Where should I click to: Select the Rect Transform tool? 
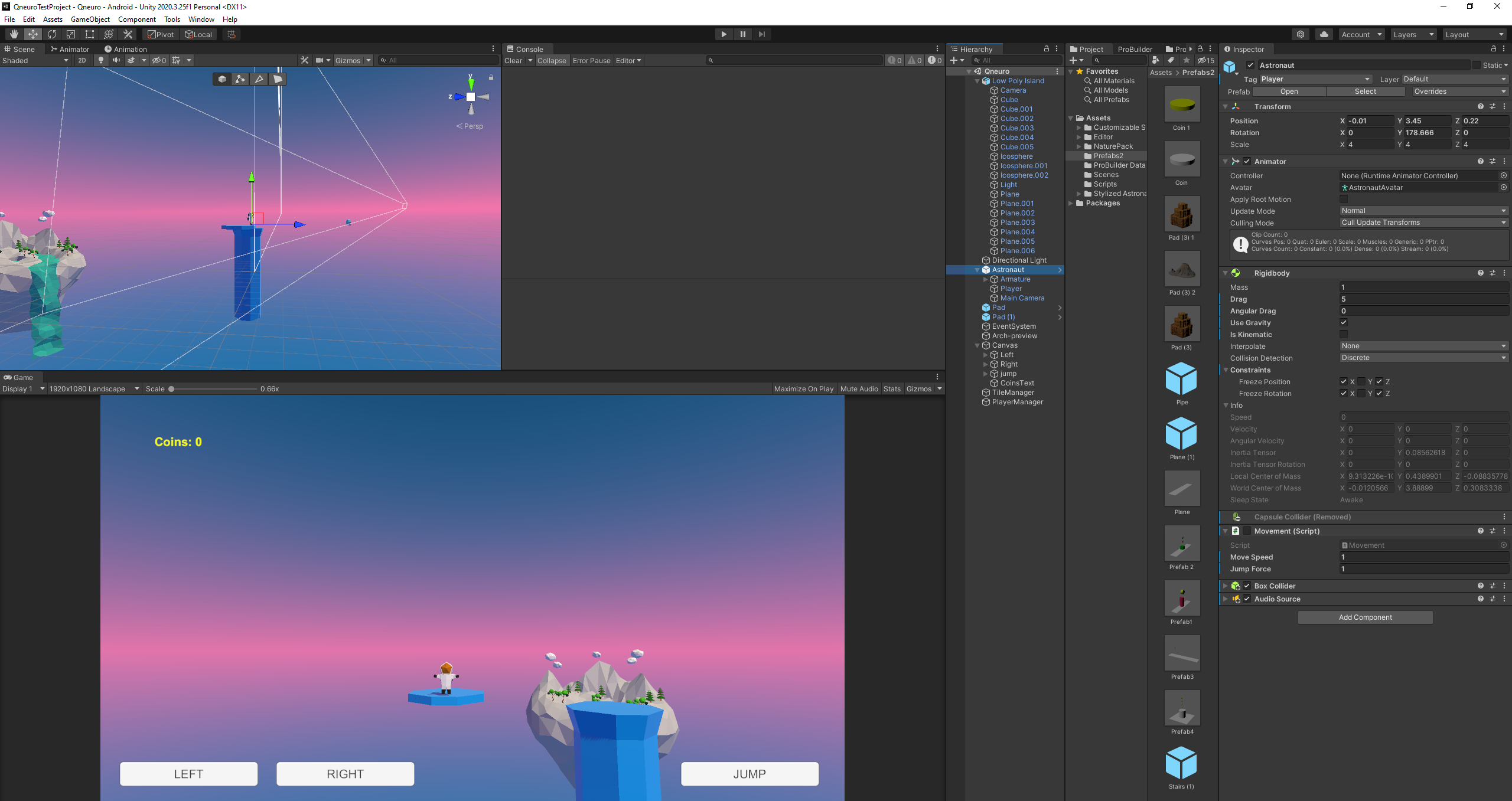(90, 34)
